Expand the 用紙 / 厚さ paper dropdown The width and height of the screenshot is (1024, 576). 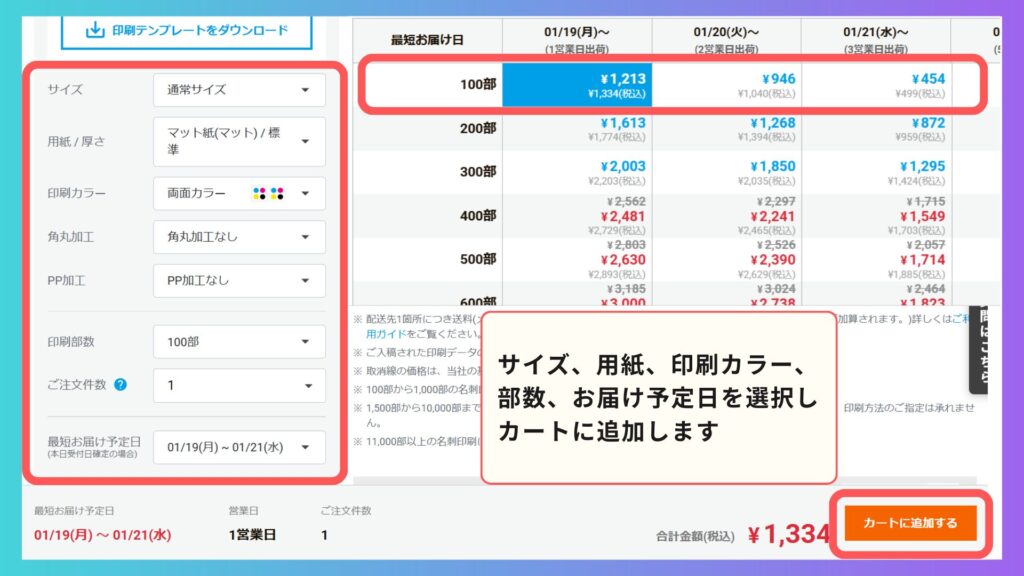[x=239, y=142]
